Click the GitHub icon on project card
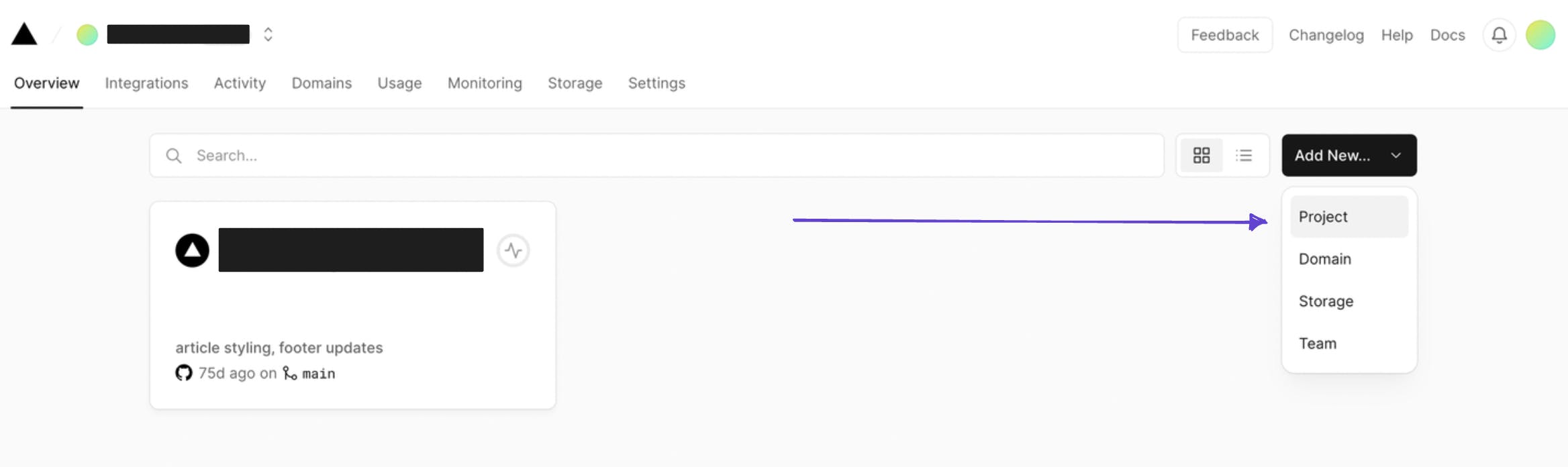 (x=183, y=373)
